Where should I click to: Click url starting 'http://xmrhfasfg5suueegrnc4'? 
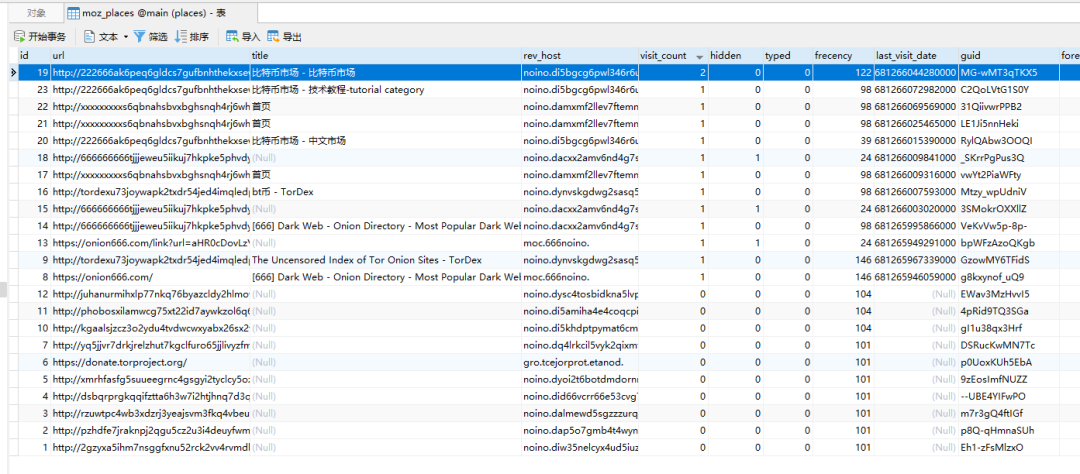point(149,379)
